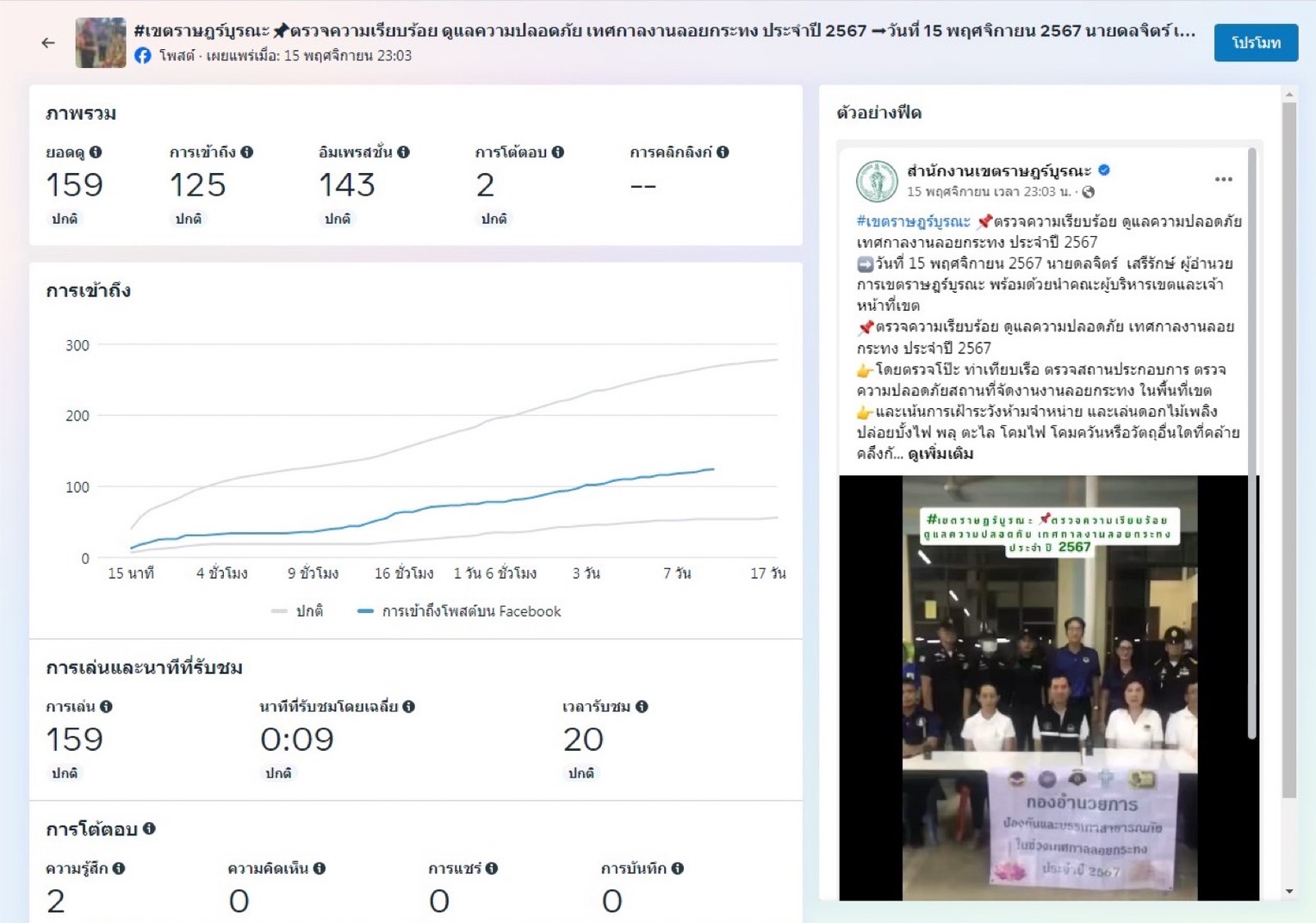The width and height of the screenshot is (1316, 923).
Task: Click info icon beside นาทีที่รับชมโดยเฉลี่ย
Action: tap(409, 707)
